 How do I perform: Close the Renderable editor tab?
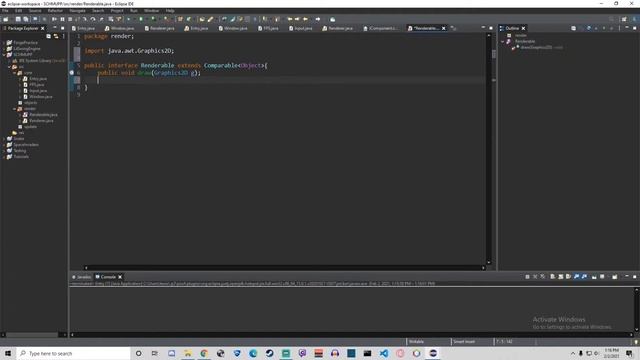(x=444, y=28)
